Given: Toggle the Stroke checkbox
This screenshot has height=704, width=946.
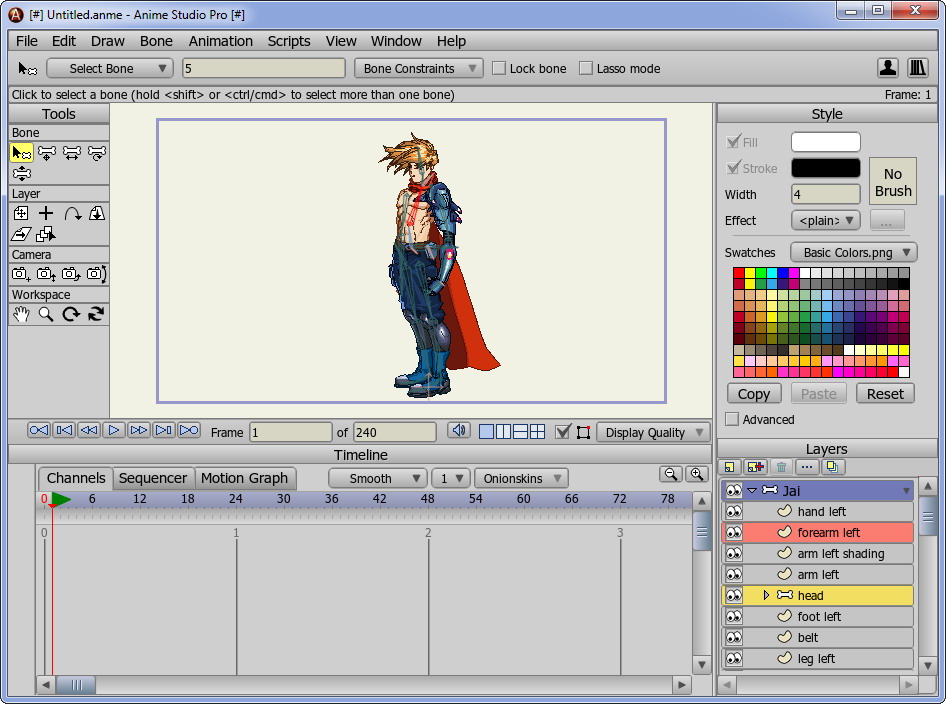Looking at the screenshot, I should click(x=733, y=168).
